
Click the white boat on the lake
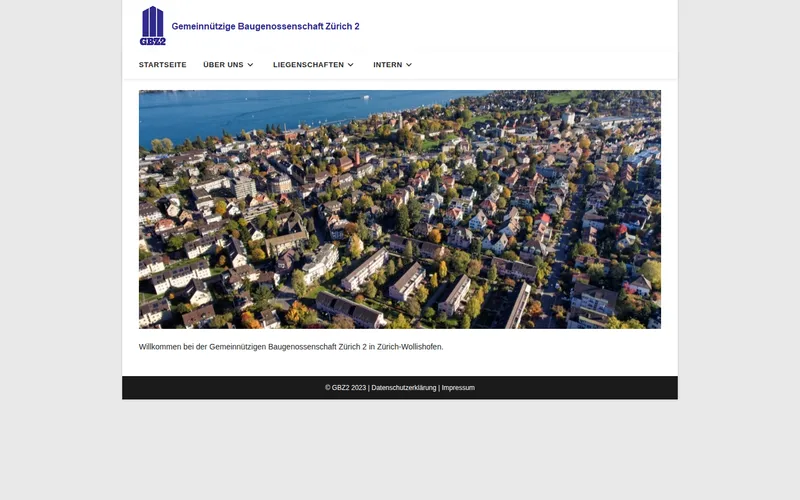tap(366, 96)
